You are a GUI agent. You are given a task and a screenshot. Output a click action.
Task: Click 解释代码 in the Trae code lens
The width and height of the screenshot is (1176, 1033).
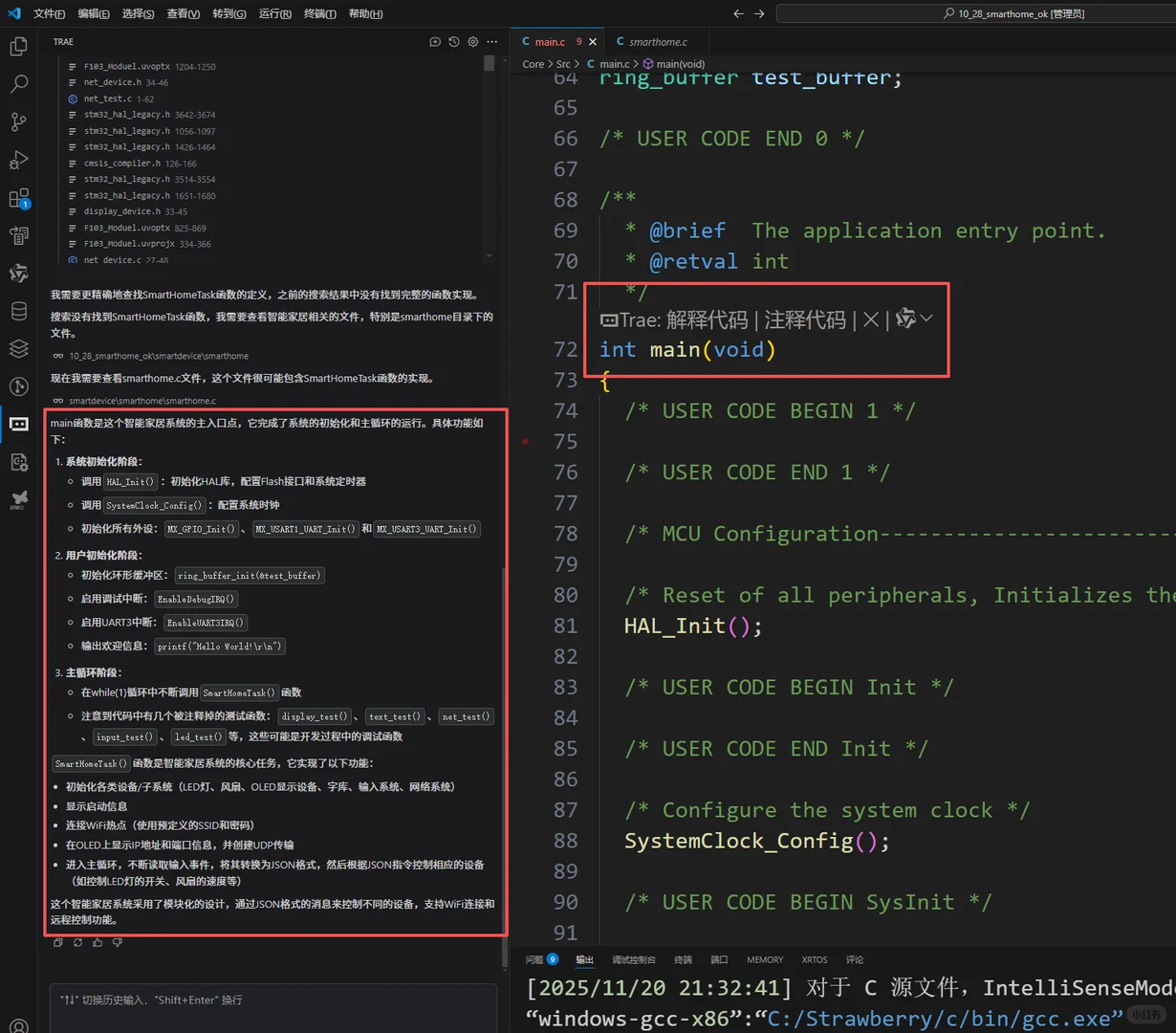coord(708,319)
